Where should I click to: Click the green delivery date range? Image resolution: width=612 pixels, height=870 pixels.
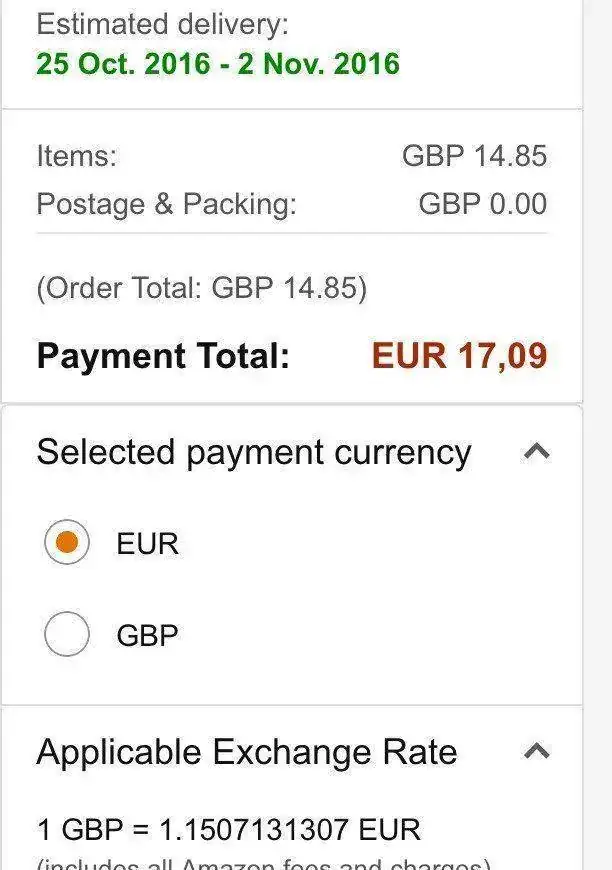217,64
